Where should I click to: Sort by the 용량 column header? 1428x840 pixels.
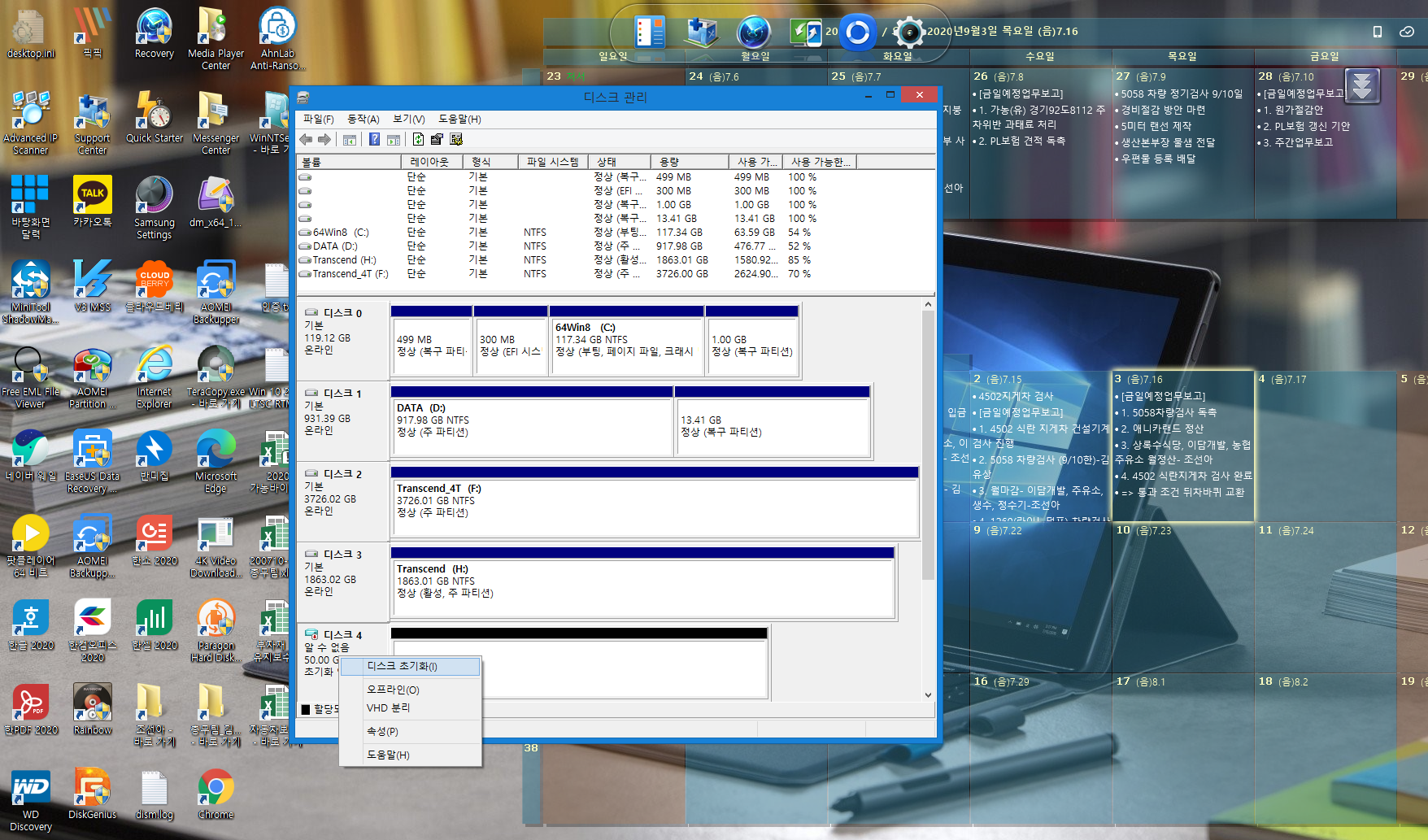(x=689, y=162)
